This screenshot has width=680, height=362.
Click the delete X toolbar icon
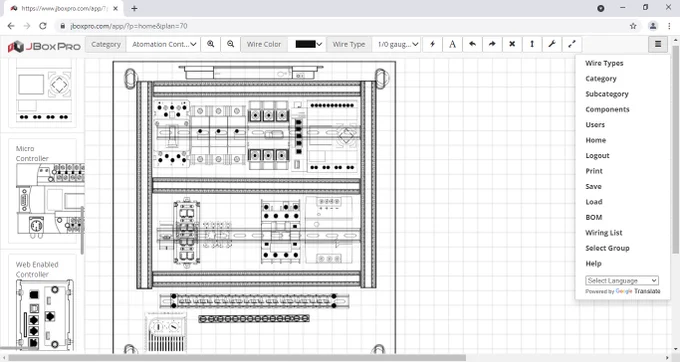[512, 44]
